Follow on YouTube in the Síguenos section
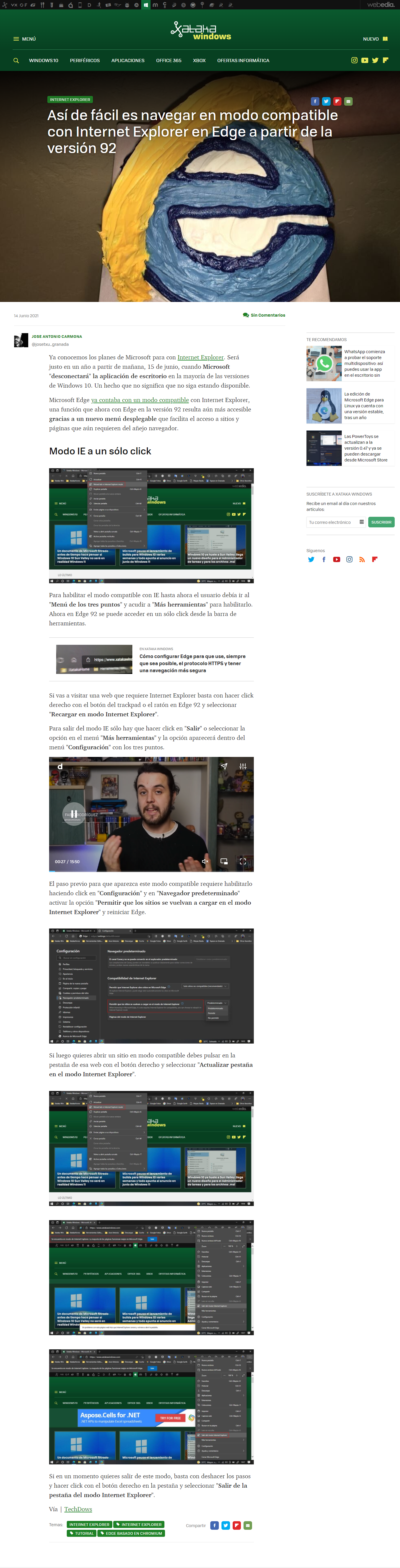Image resolution: width=400 pixels, height=1568 pixels. (336, 559)
